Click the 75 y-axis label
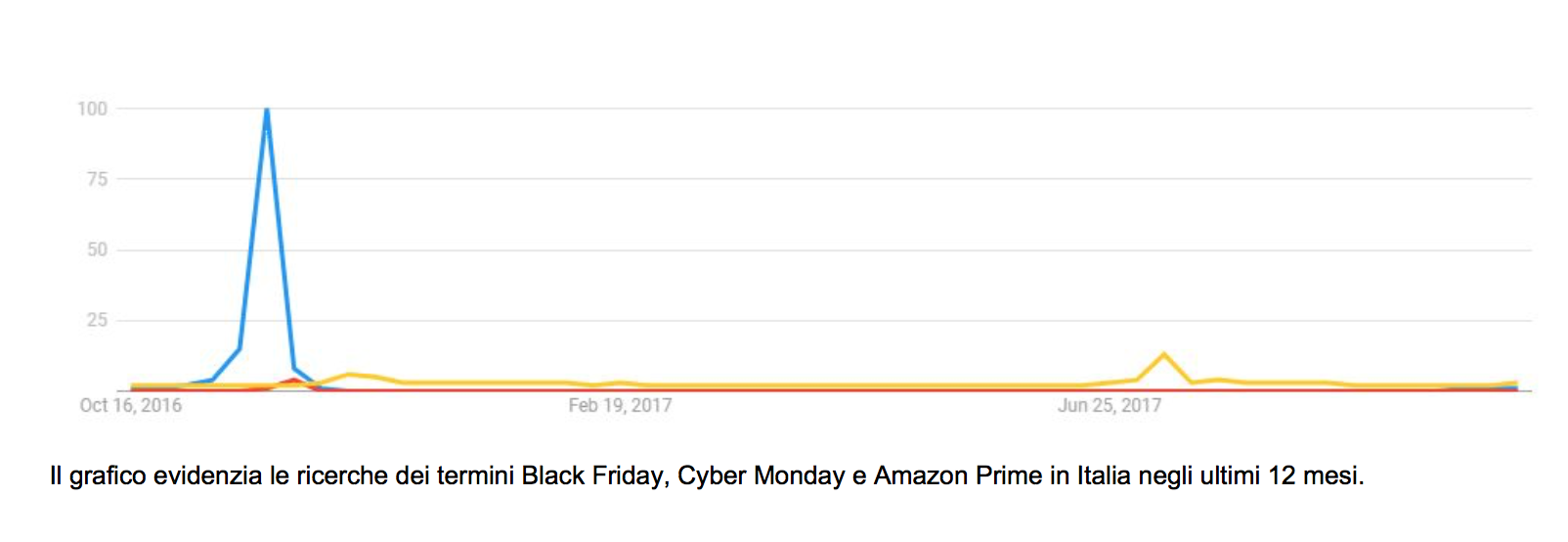This screenshot has height=542, width=1568. (x=97, y=179)
